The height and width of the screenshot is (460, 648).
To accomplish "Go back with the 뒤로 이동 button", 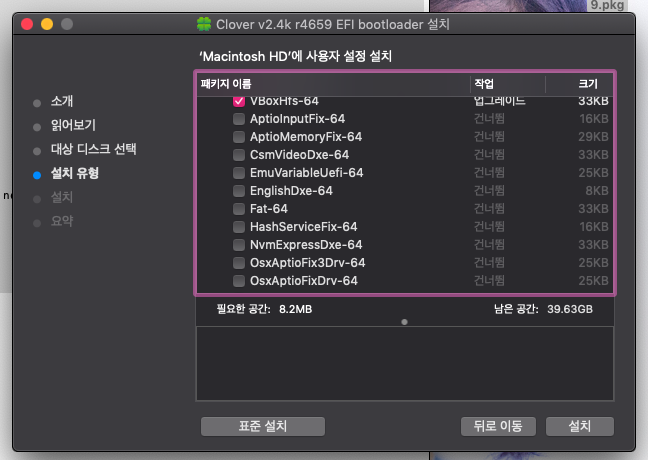I will point(498,426).
